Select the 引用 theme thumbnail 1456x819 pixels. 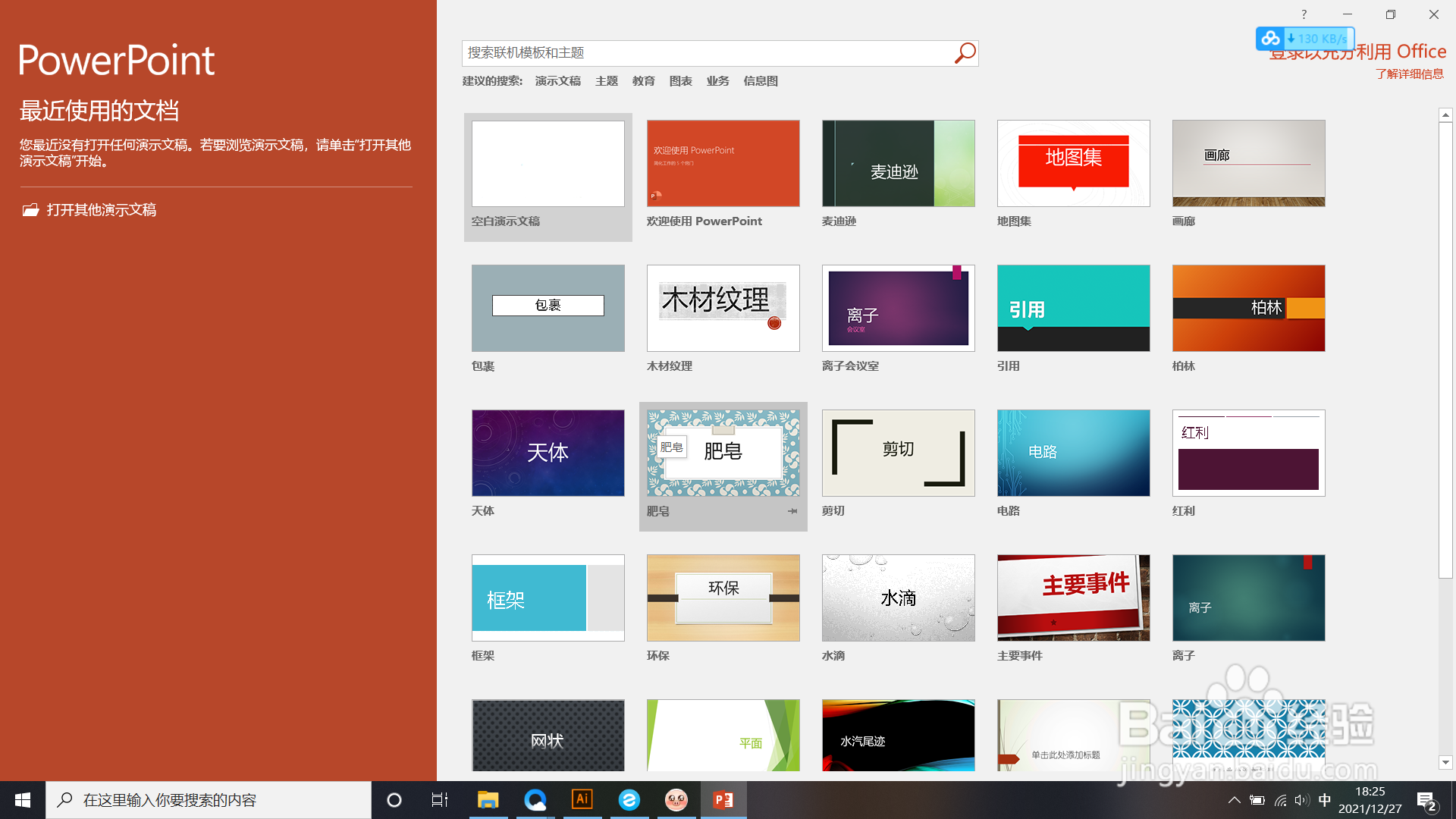1074,308
